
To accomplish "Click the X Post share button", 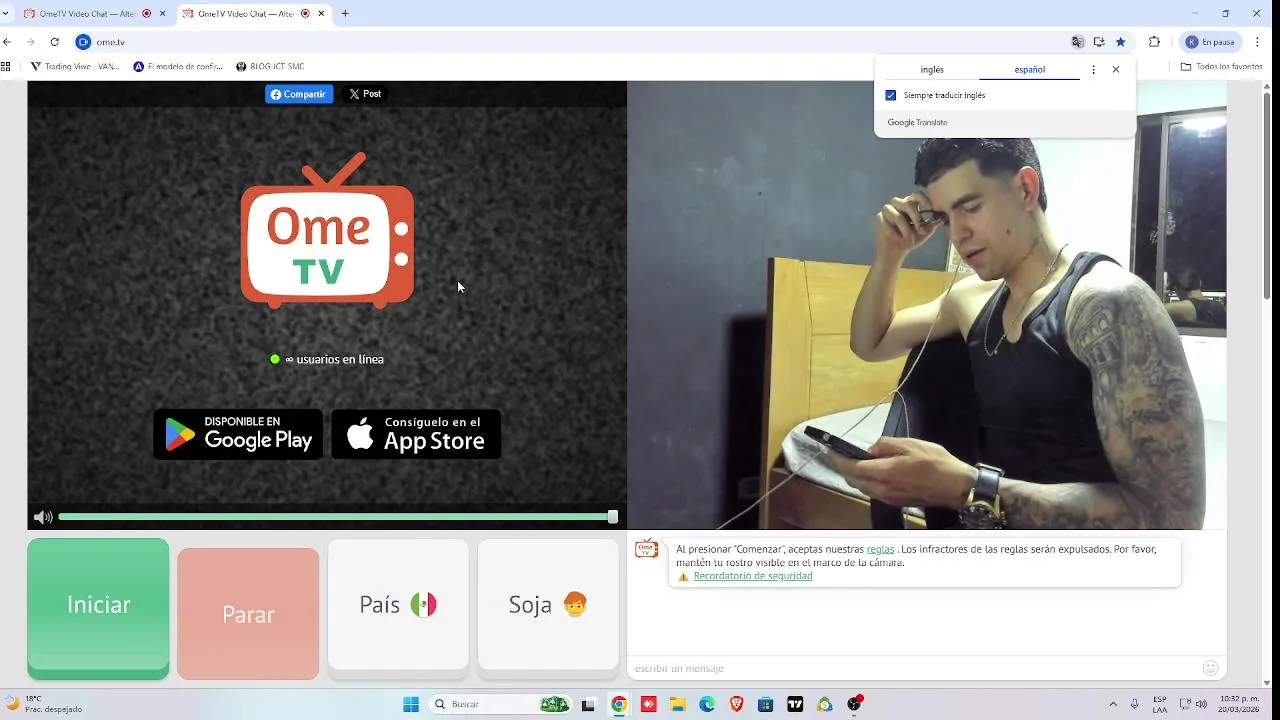I will click(365, 94).
